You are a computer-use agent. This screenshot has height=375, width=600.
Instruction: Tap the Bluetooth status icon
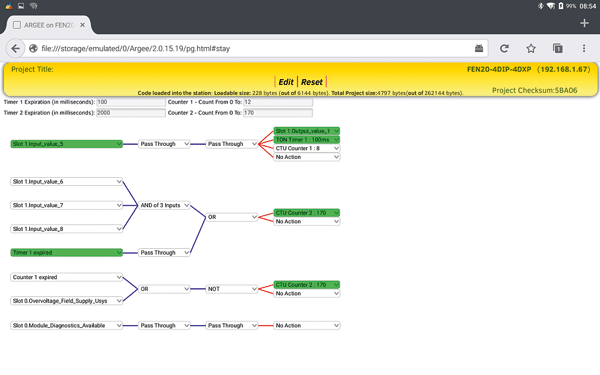coord(540,6)
